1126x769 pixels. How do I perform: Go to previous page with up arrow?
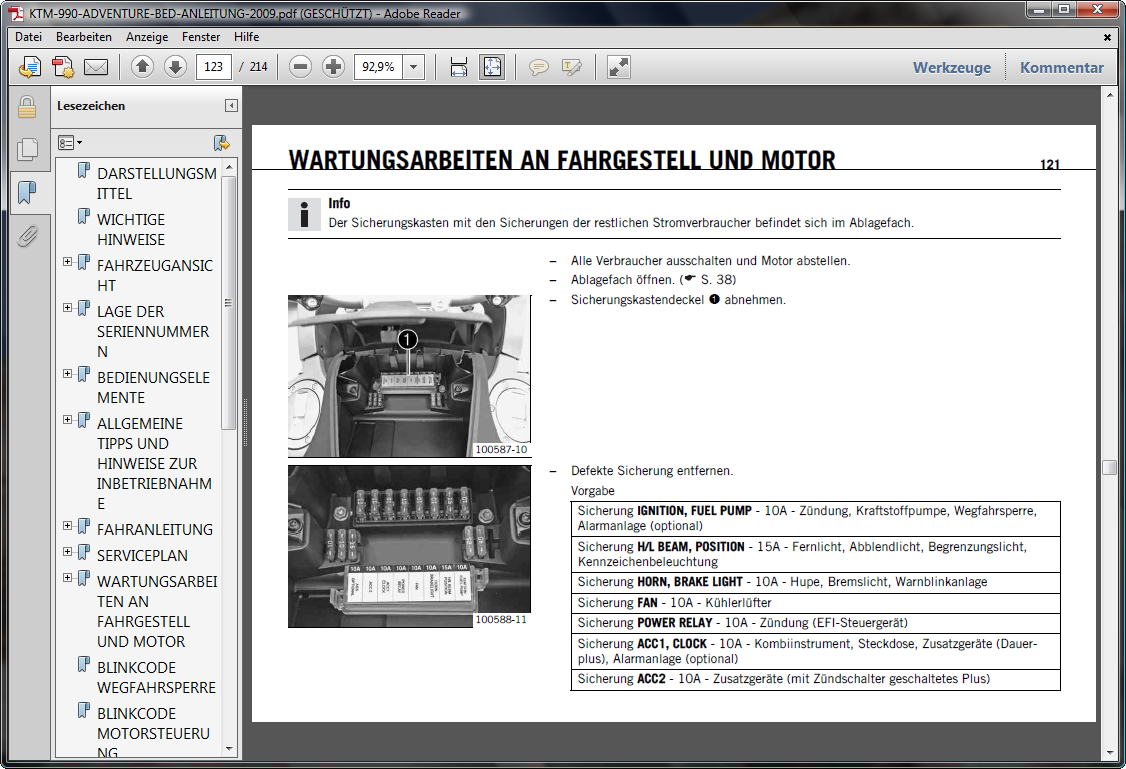coord(142,67)
